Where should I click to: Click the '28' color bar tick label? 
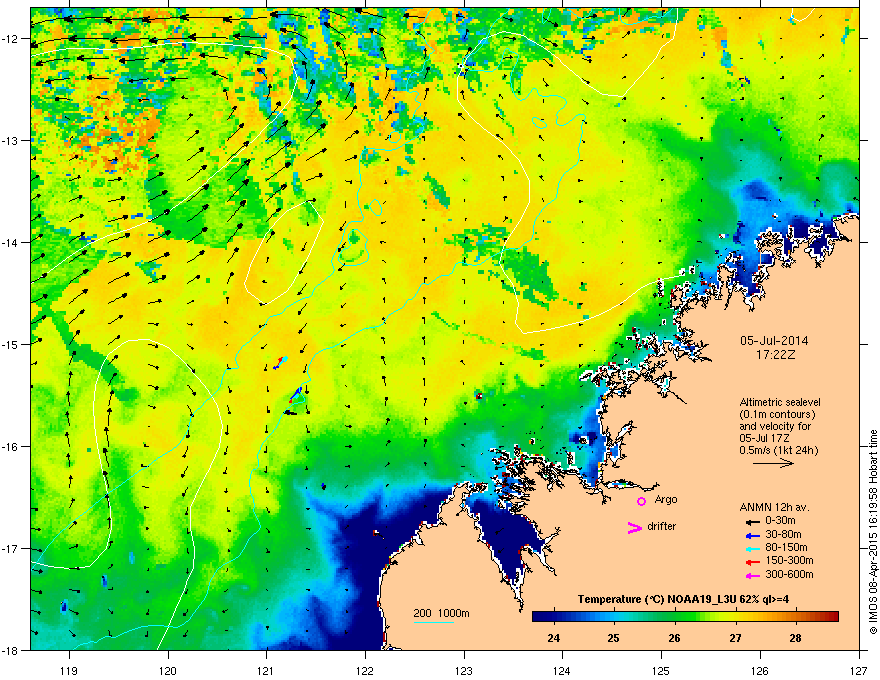point(795,638)
